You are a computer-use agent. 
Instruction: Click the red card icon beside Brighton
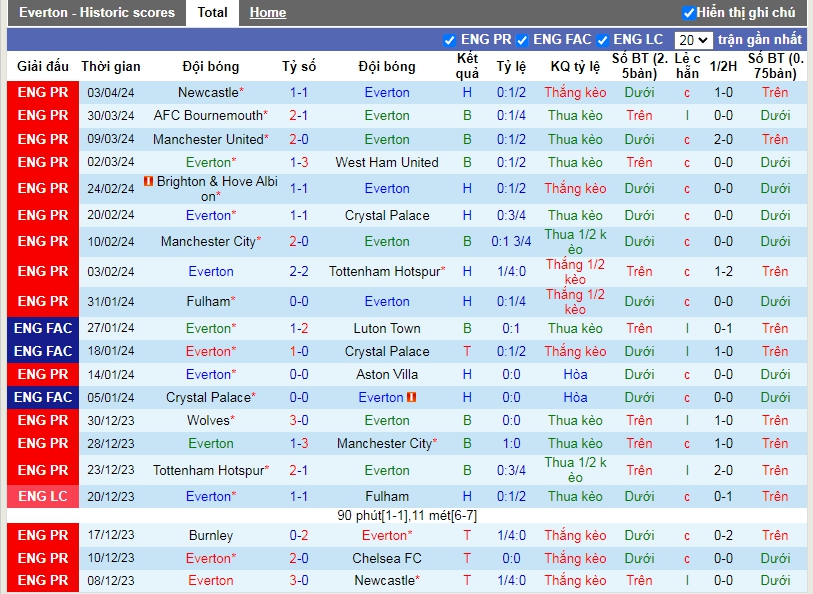coord(148,182)
